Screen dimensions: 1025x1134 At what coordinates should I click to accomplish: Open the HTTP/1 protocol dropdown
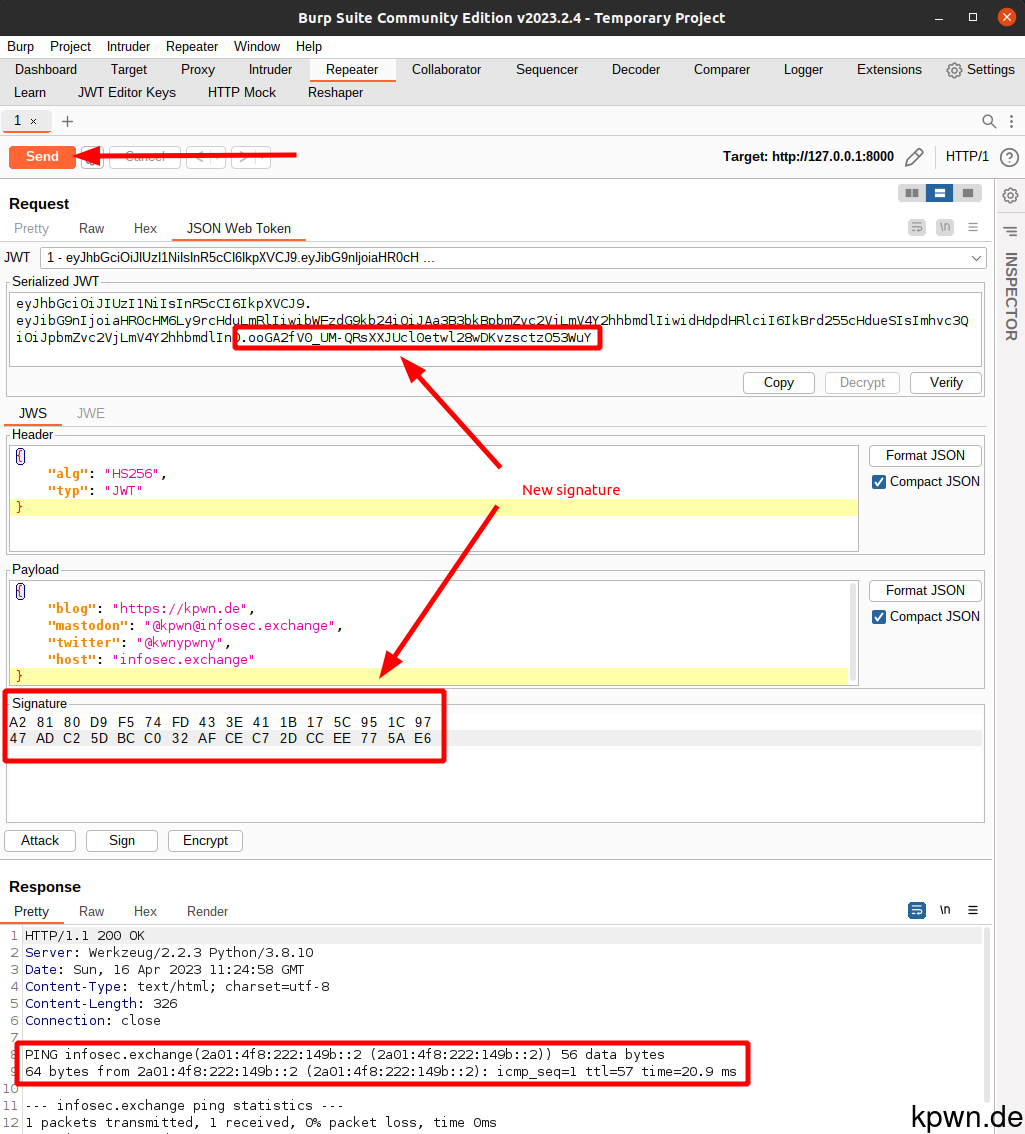966,156
